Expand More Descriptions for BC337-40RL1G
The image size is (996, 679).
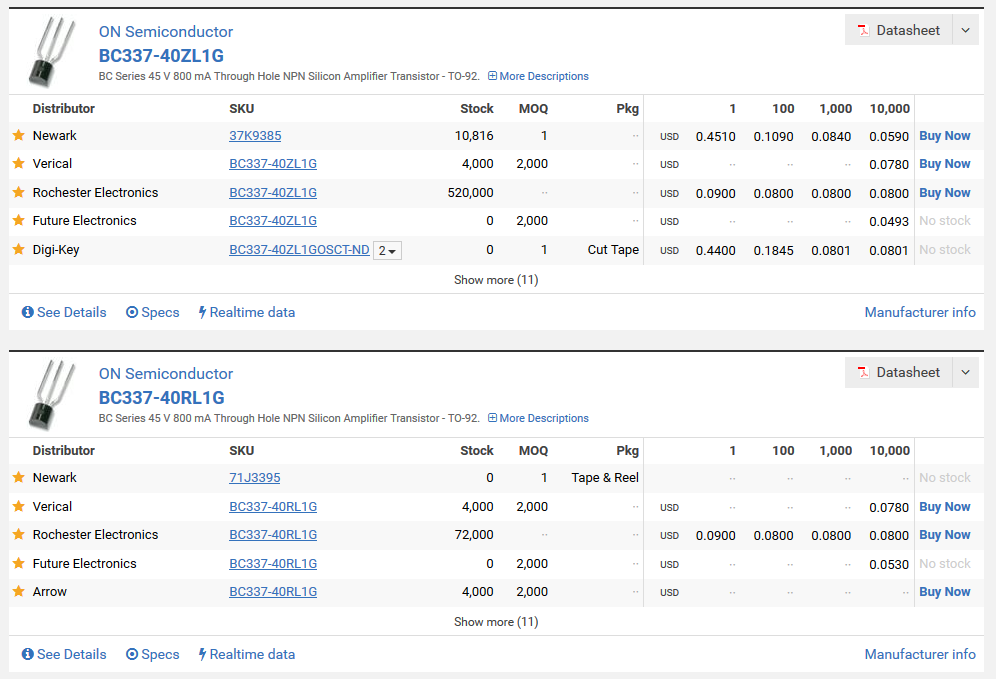(538, 418)
